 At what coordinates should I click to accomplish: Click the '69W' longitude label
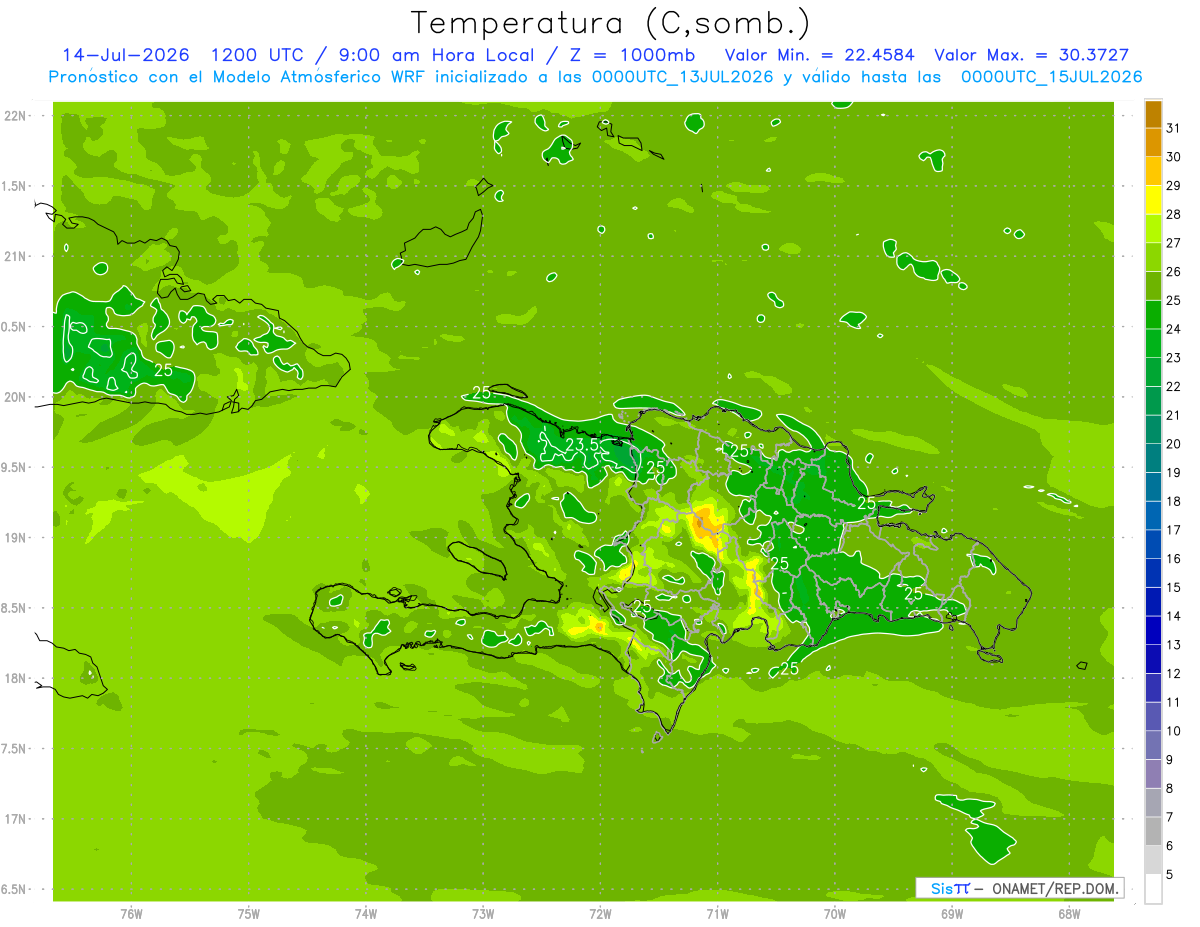coord(952,913)
